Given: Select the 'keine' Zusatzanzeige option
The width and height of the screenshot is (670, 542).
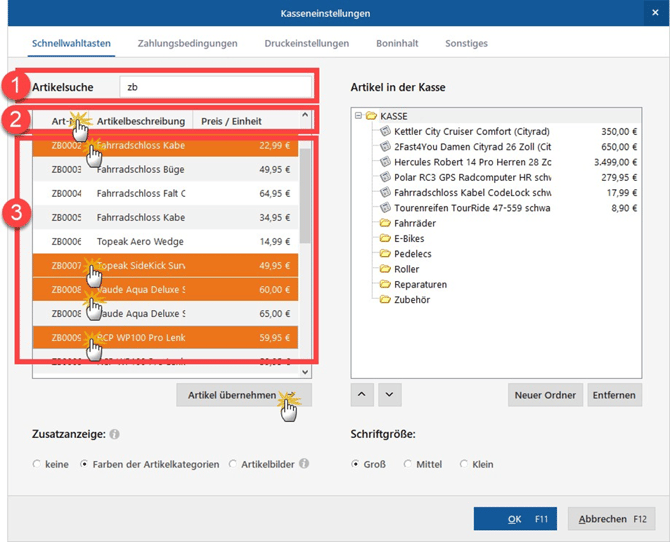Looking at the screenshot, I should point(38,464).
